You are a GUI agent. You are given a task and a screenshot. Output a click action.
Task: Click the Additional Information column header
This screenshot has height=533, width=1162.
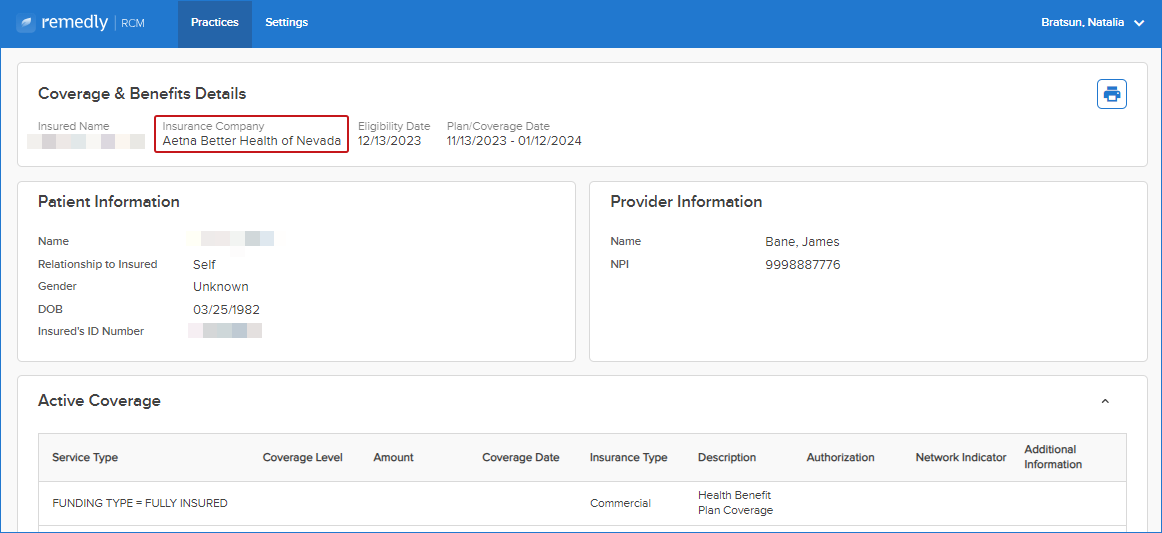1053,457
